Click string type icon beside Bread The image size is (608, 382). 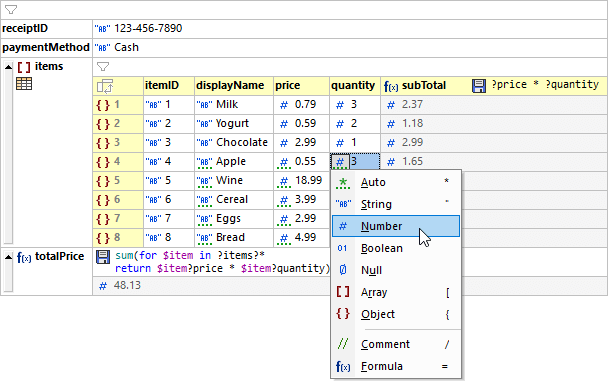click(x=204, y=238)
